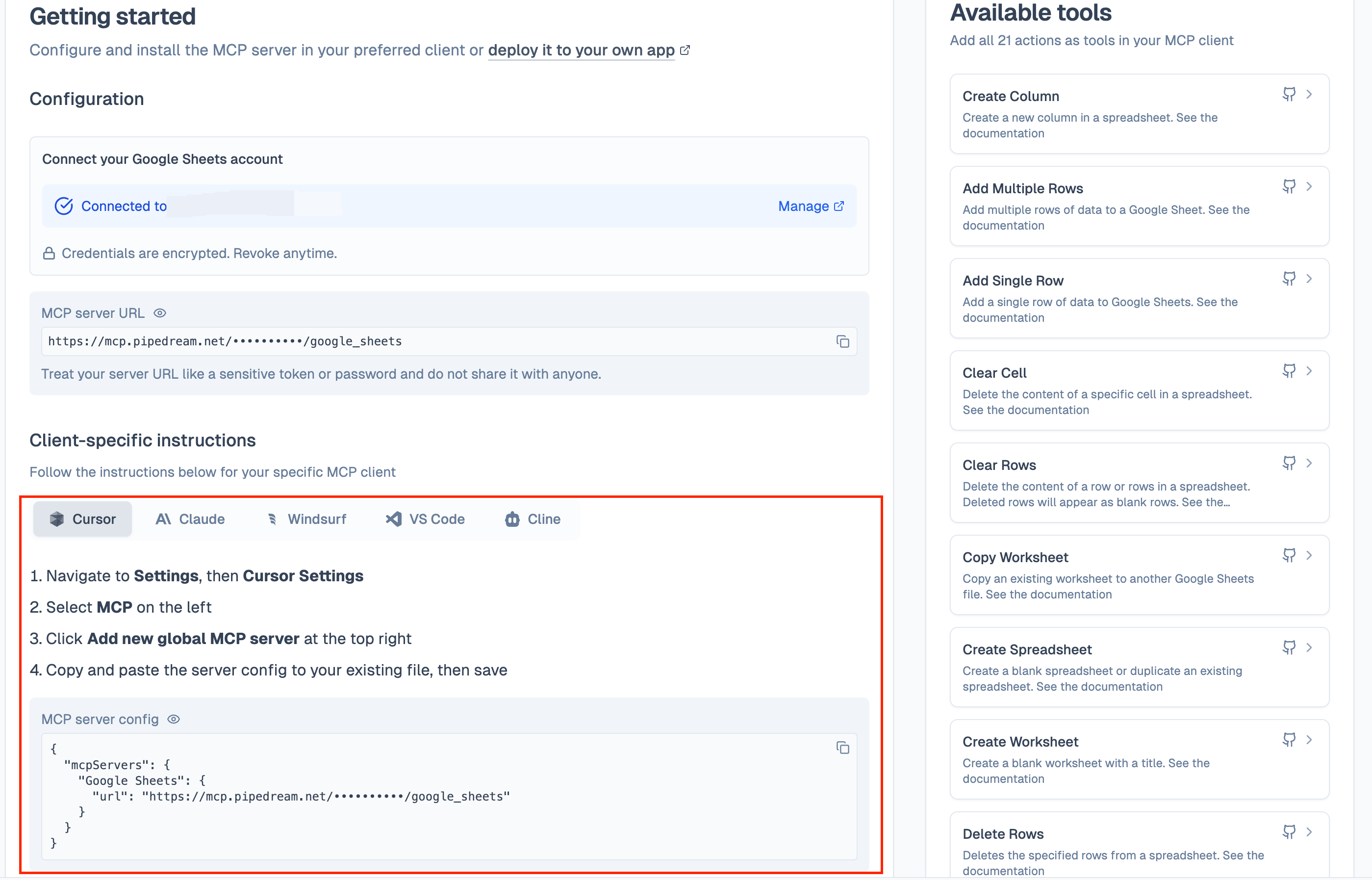Select the VS Code client tab

425,519
